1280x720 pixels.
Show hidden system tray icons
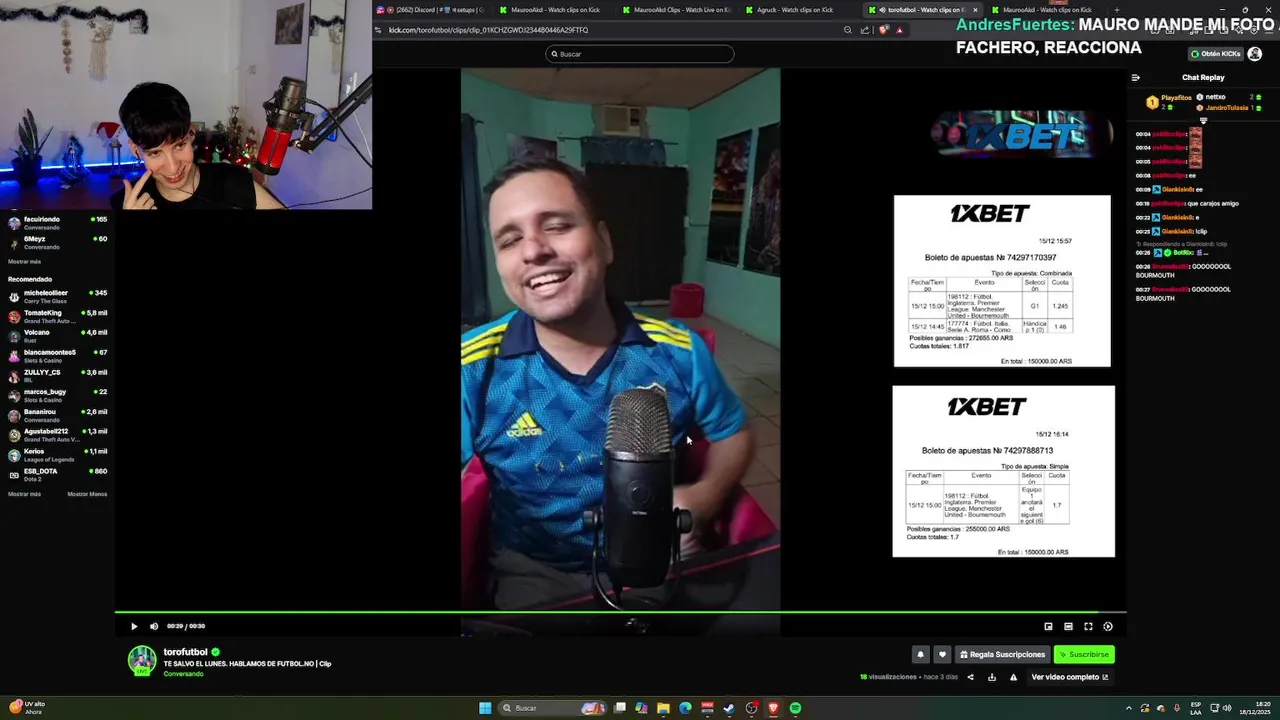(1128, 708)
